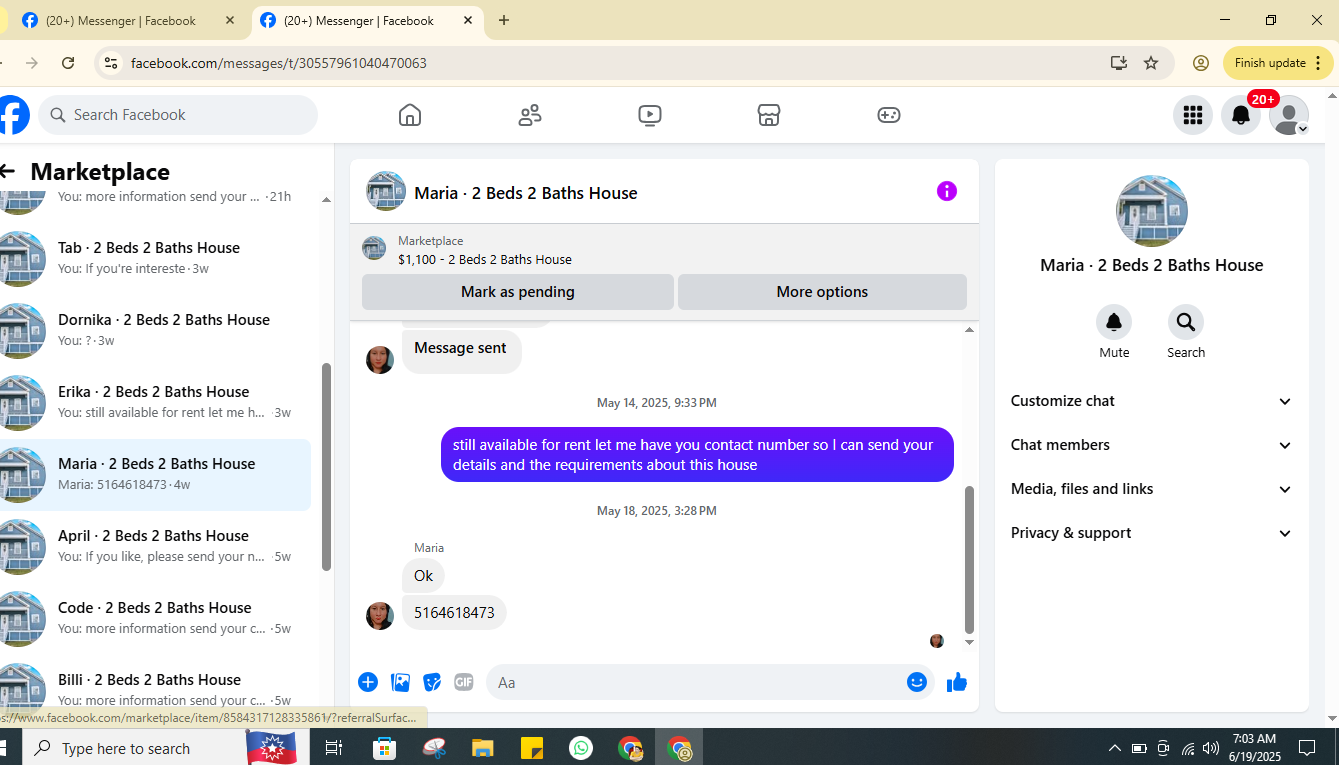
Task: Expand the Customize chat section
Action: (x=1152, y=401)
